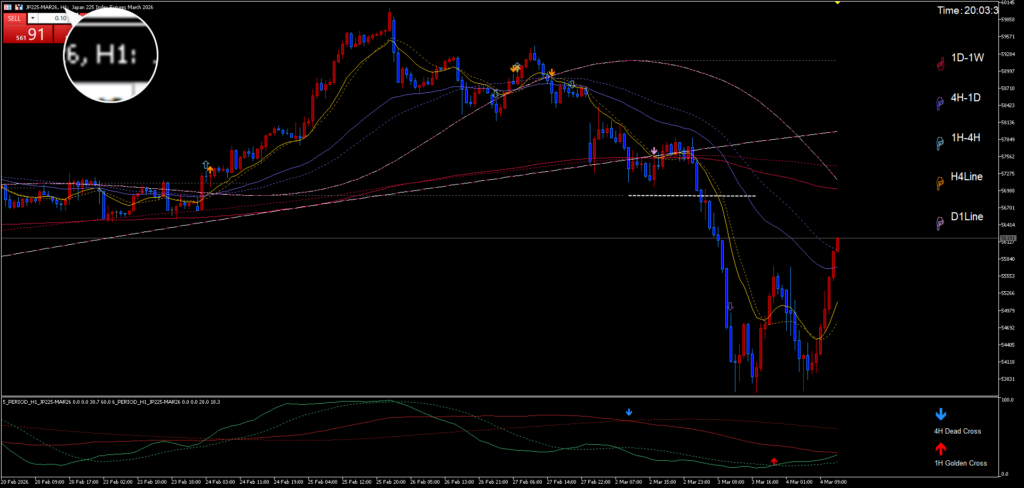
Task: Click the red 1D-1W hand icon
Action: click(940, 63)
